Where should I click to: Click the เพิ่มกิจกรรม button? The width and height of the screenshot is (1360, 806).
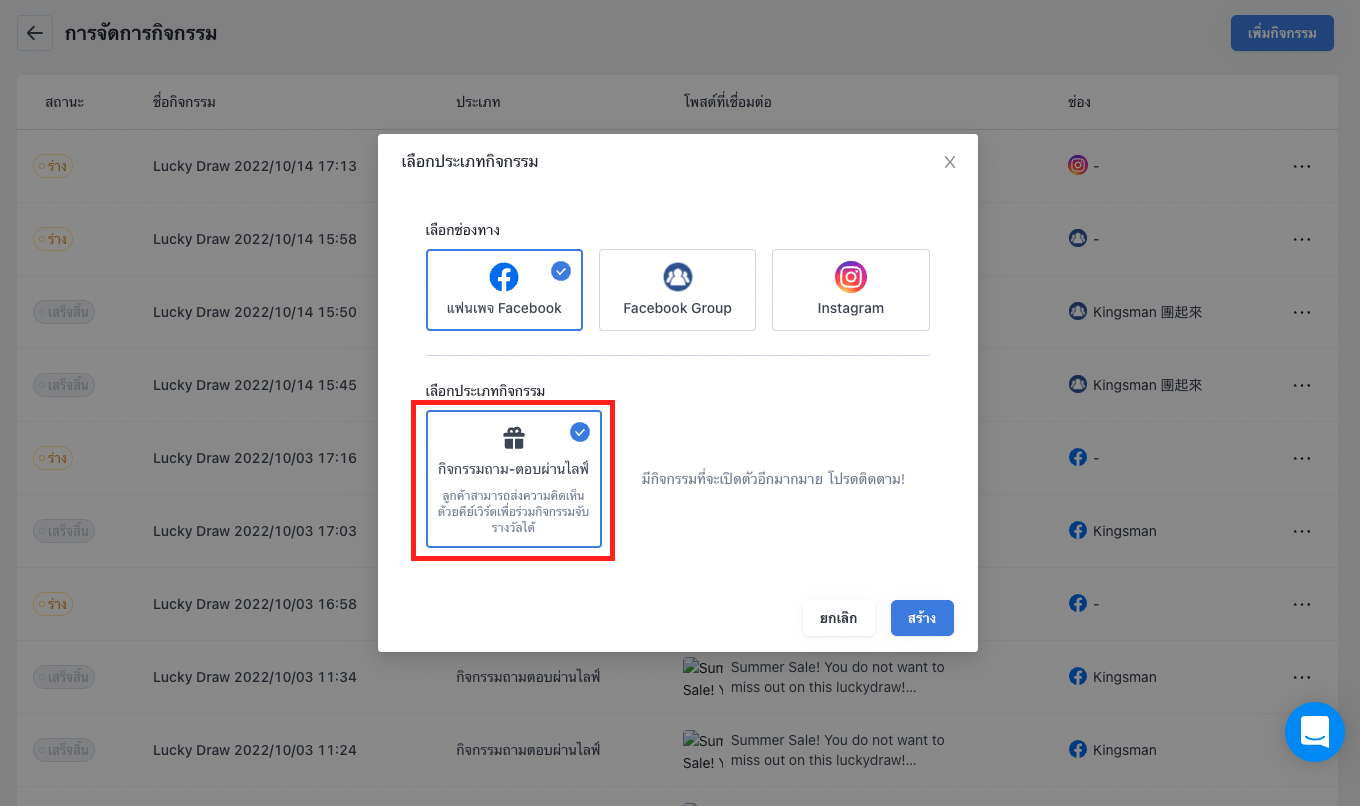tap(1282, 33)
